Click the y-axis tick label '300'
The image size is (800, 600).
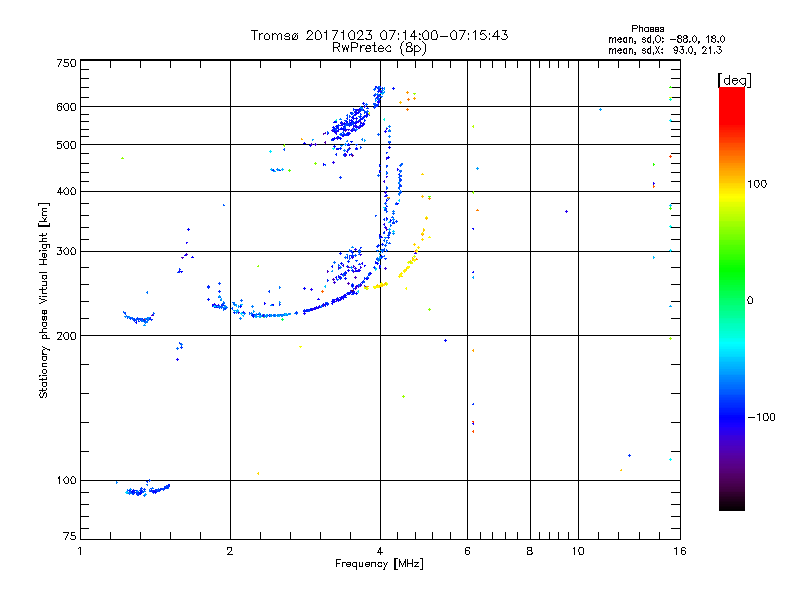[66, 252]
